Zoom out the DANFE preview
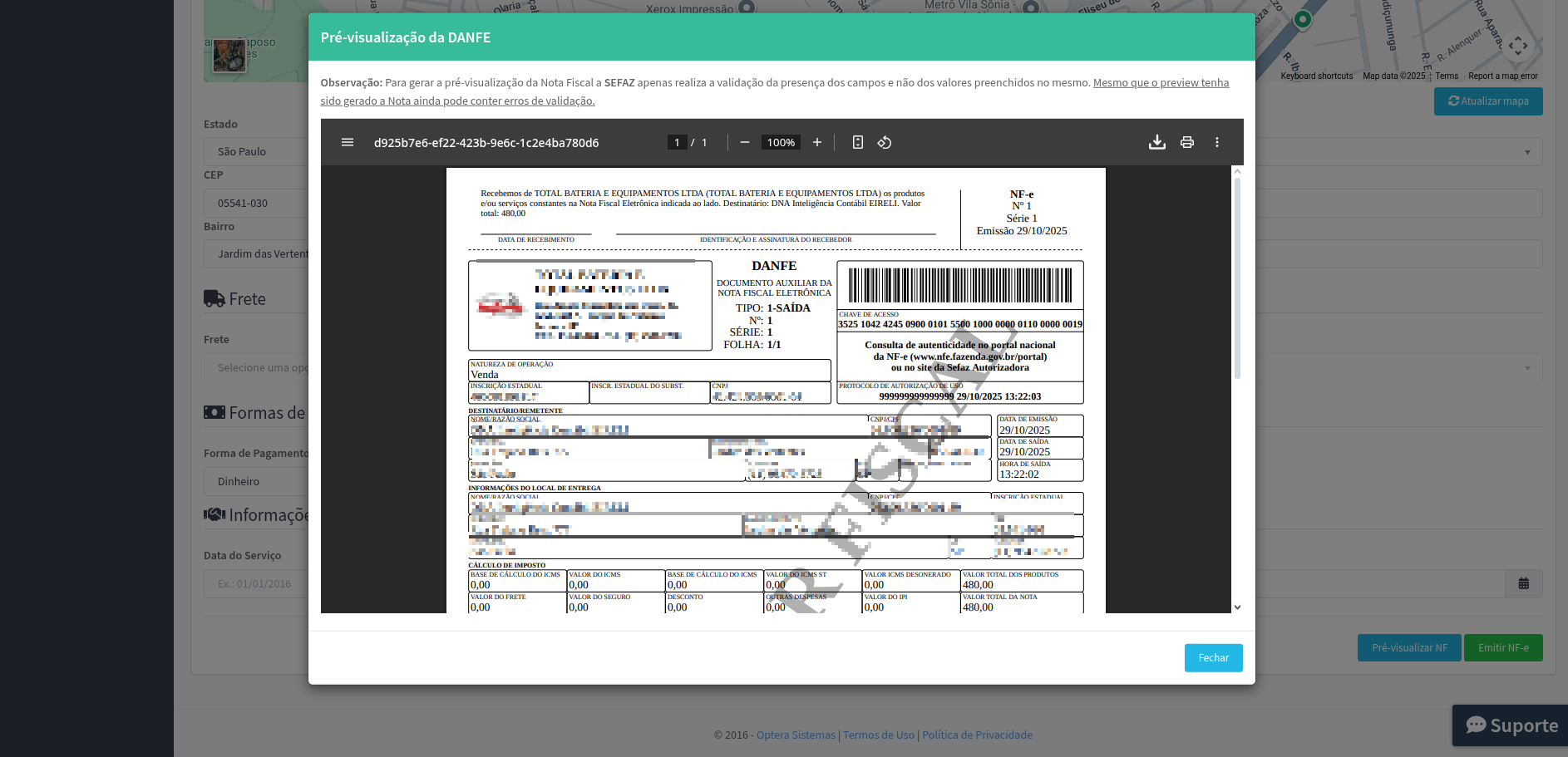Screen dimensions: 1568x757 [745, 142]
